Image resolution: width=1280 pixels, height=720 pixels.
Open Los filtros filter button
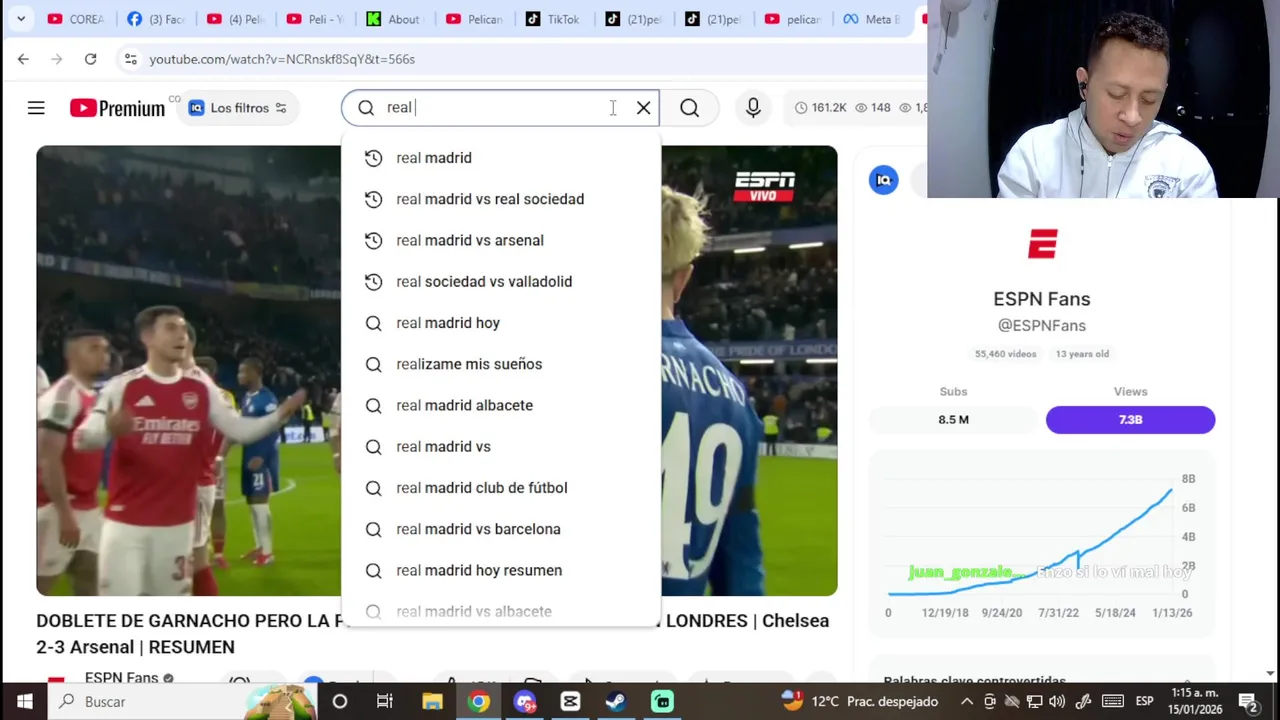[238, 108]
